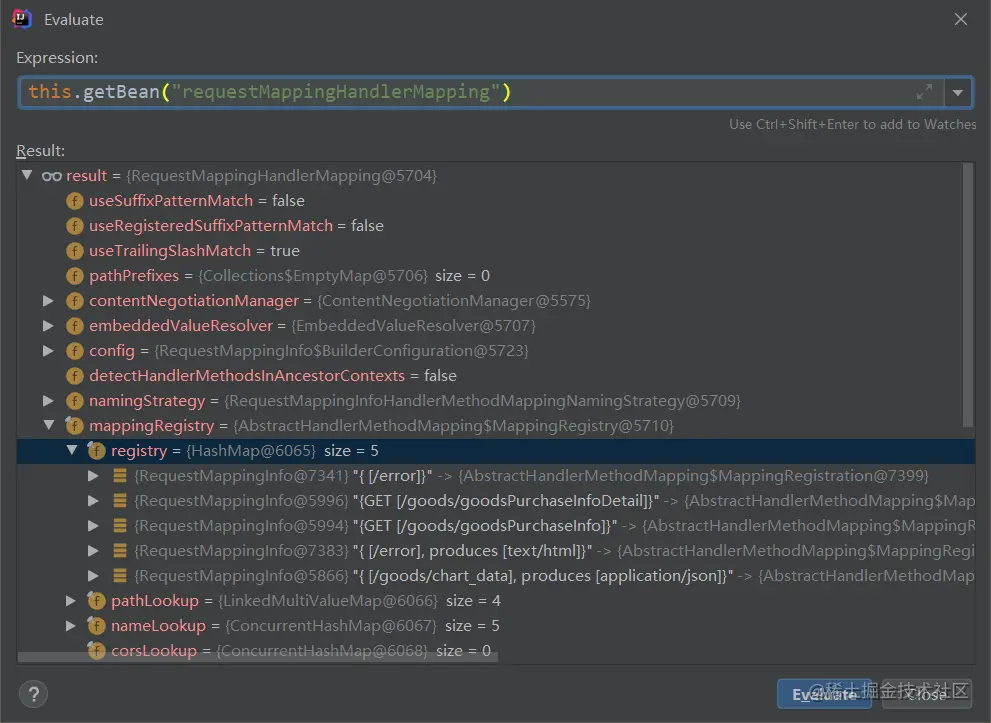Expand the expression field with the expand icon
The width and height of the screenshot is (991, 723).
[x=924, y=92]
